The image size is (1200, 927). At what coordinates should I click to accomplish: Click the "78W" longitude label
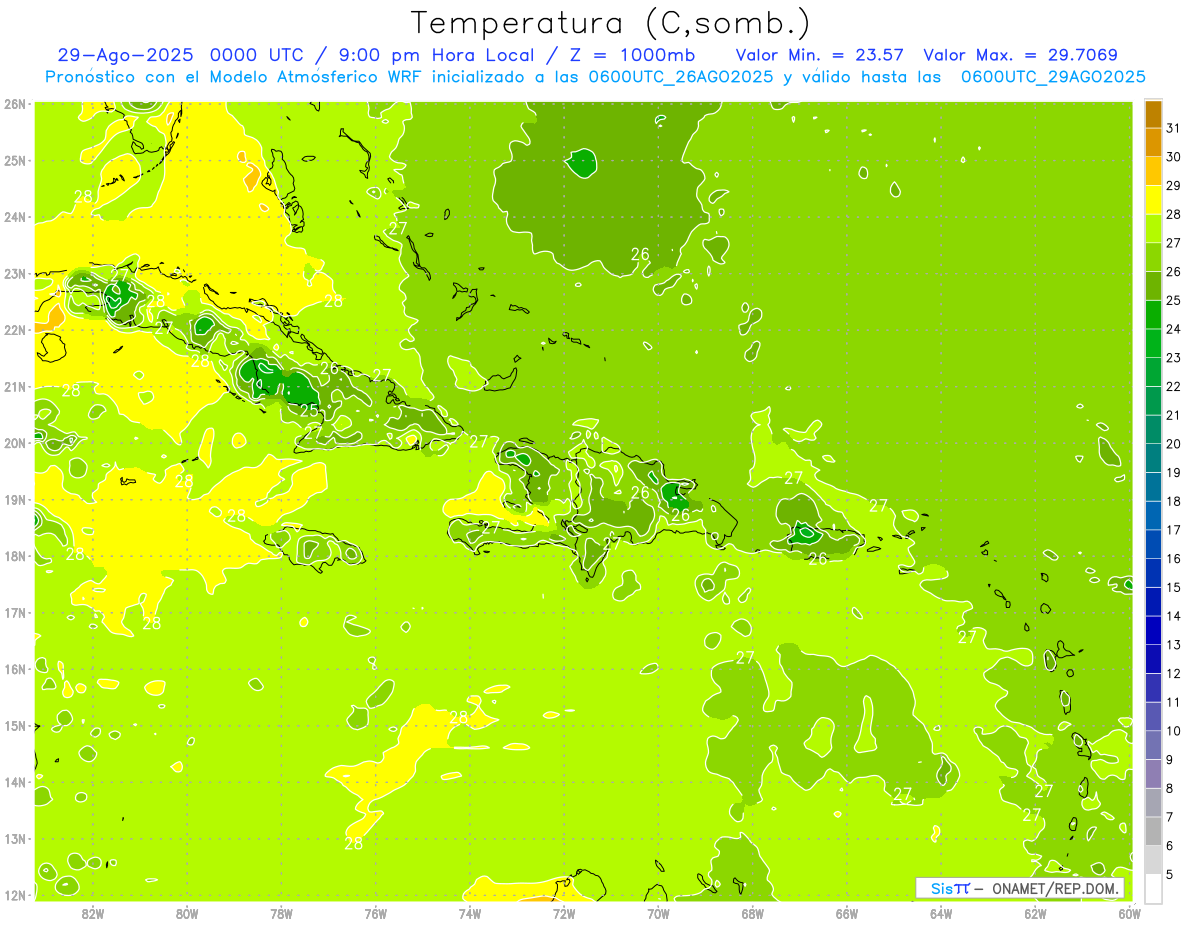coord(281,912)
